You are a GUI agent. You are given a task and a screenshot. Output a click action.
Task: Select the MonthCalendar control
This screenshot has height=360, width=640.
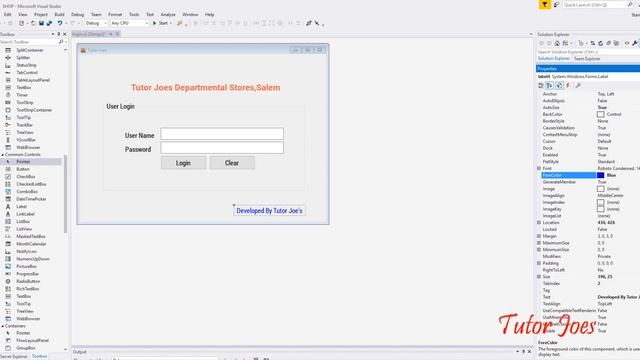(x=31, y=244)
